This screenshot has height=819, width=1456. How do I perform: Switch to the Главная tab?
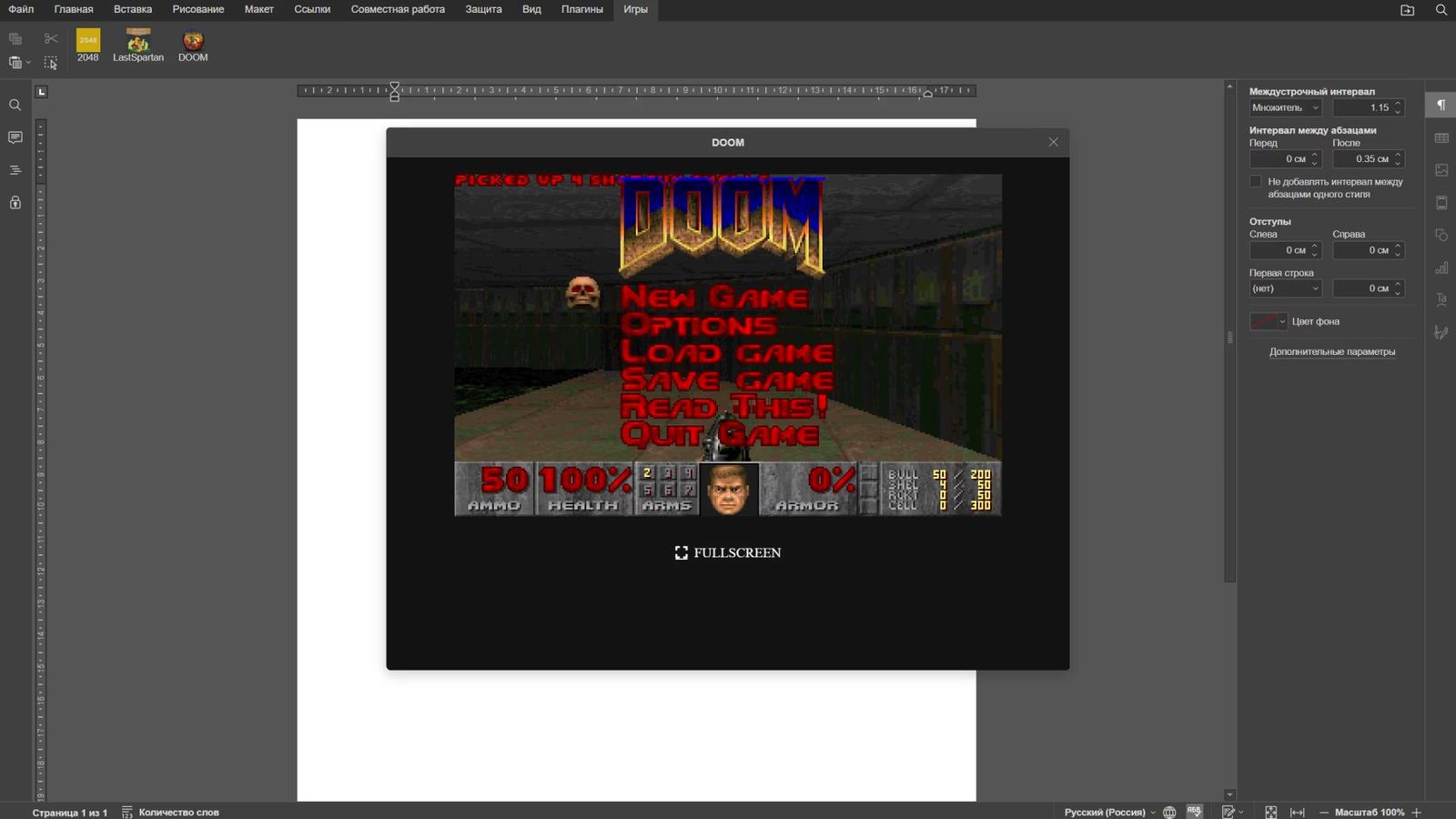[74, 9]
